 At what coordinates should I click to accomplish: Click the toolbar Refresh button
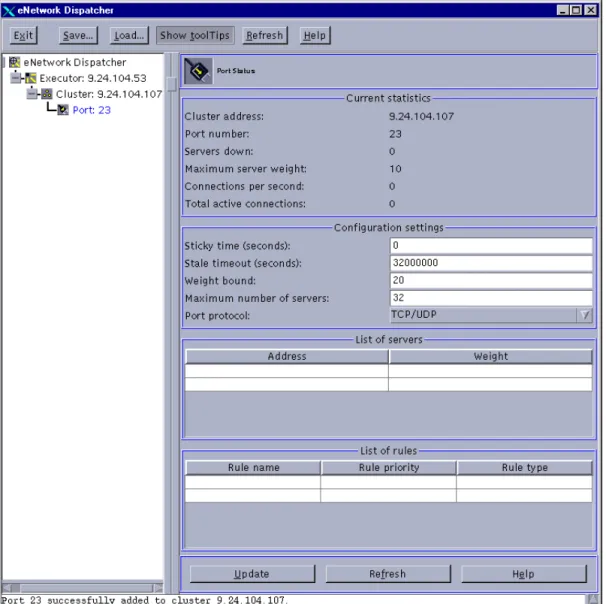265,36
